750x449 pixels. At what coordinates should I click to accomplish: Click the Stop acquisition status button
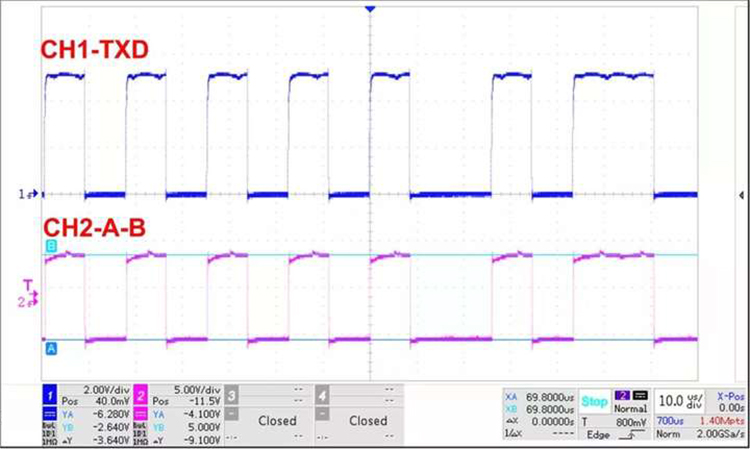pos(595,402)
